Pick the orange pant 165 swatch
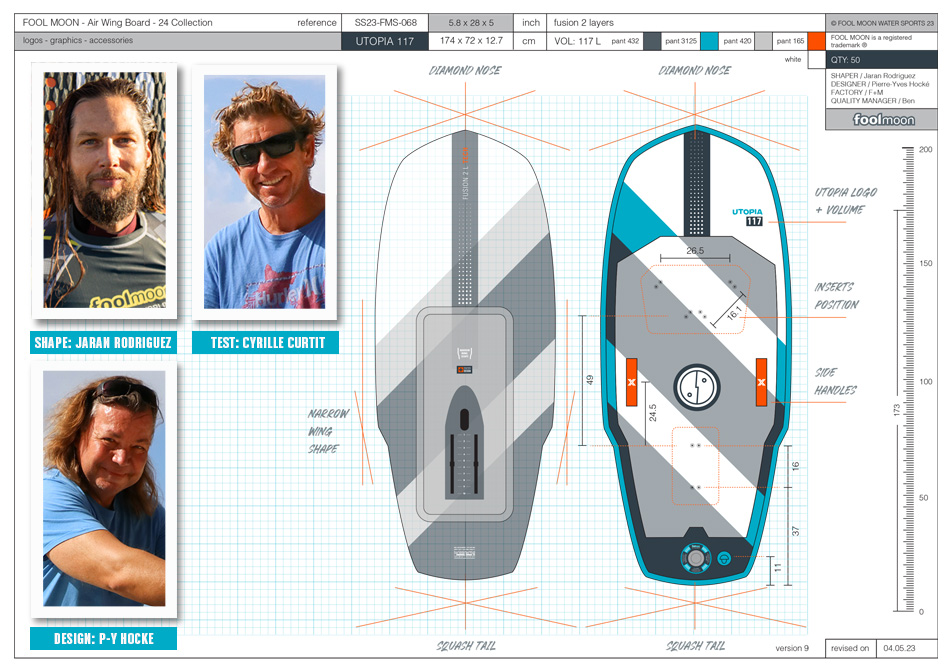The height and width of the screenshot is (670, 951). click(x=816, y=41)
